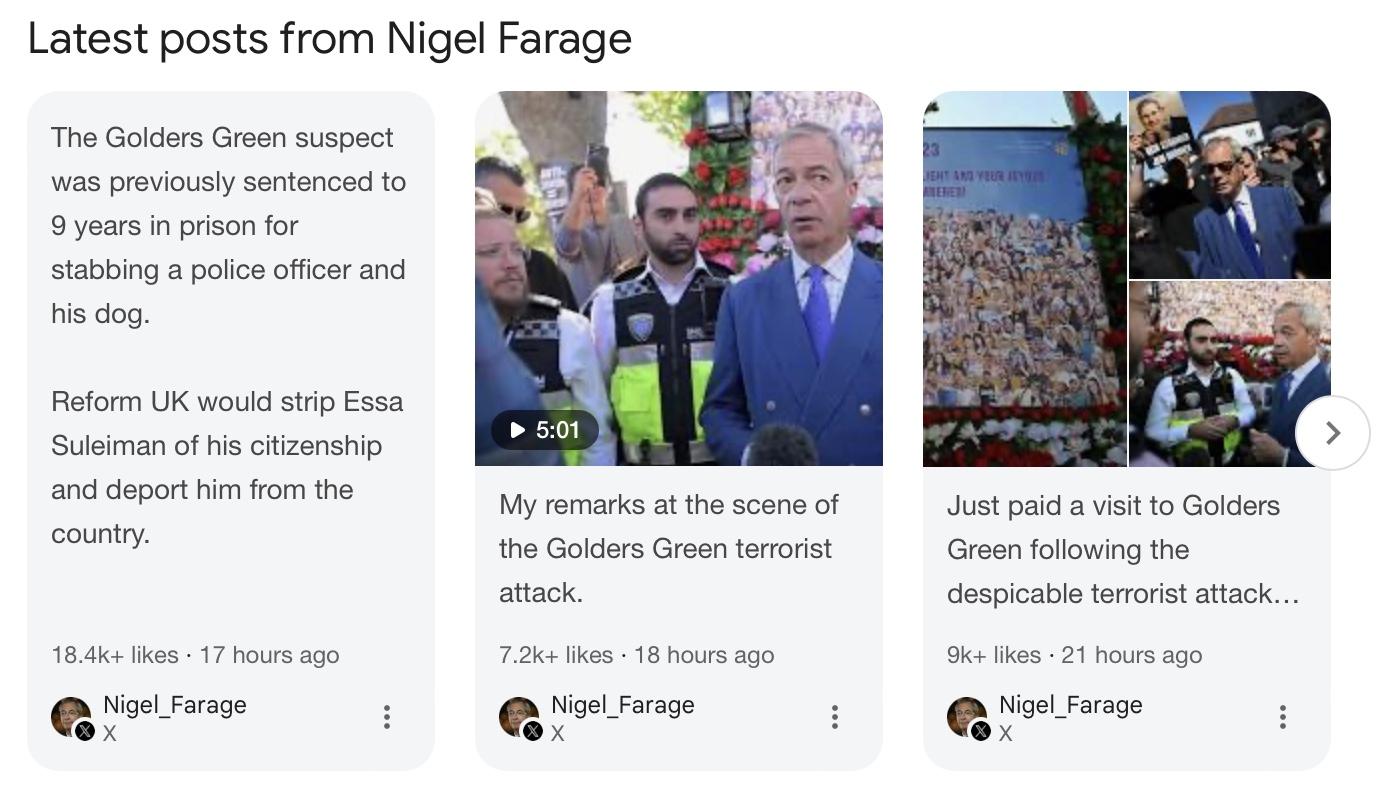1380x785 pixels.
Task: Click Nigel_Farage avatar on the third post
Action: 968,718
